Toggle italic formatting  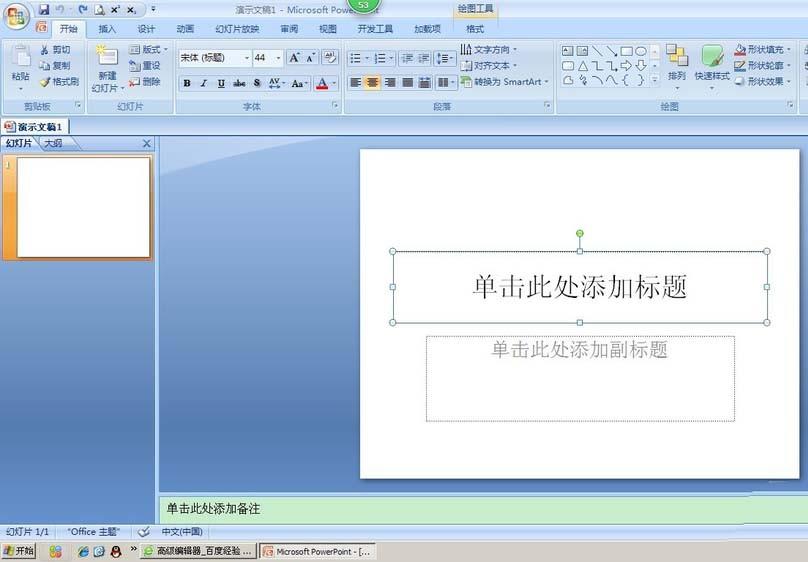point(204,84)
